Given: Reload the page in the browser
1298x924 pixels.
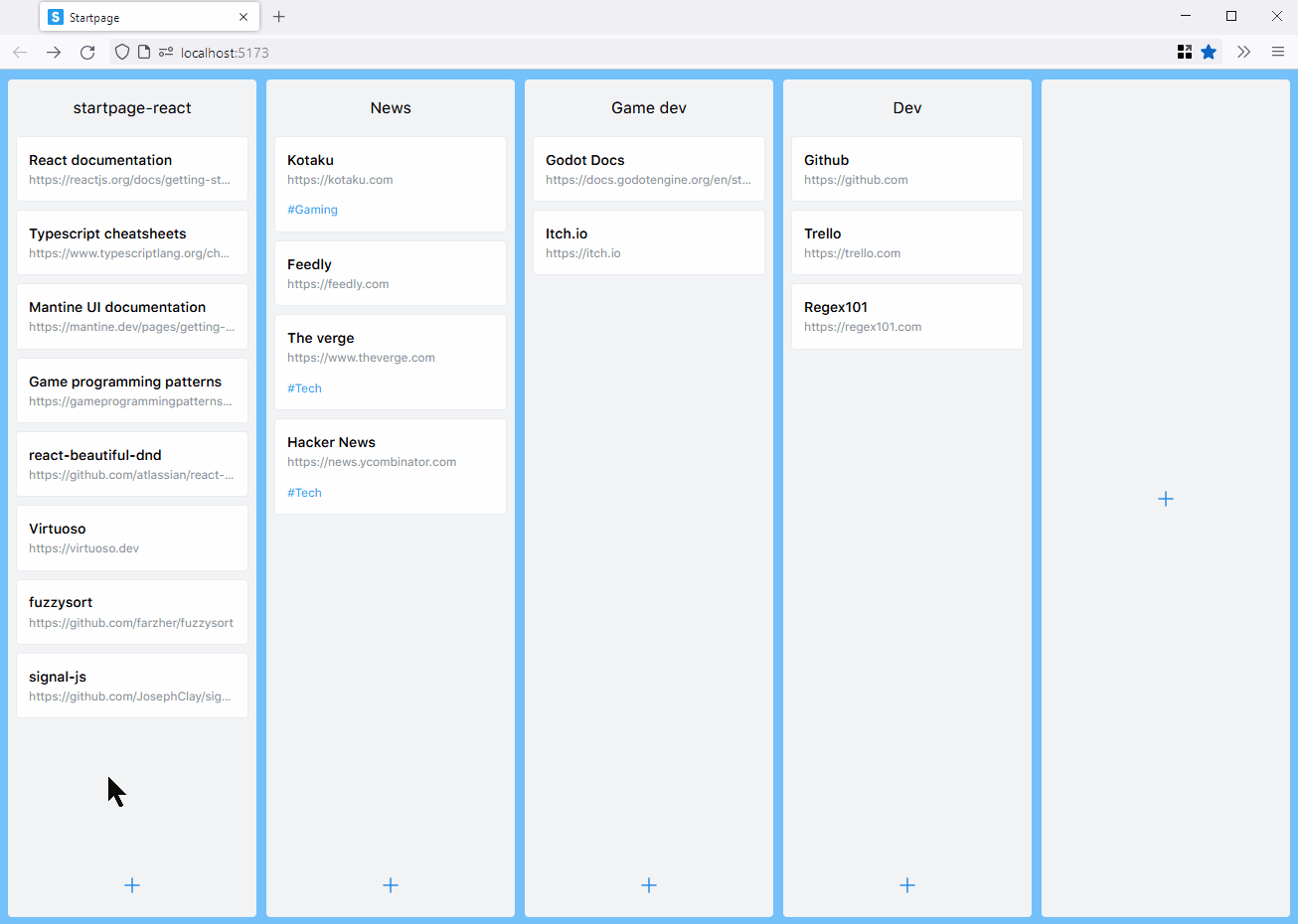Looking at the screenshot, I should pyautogui.click(x=87, y=53).
